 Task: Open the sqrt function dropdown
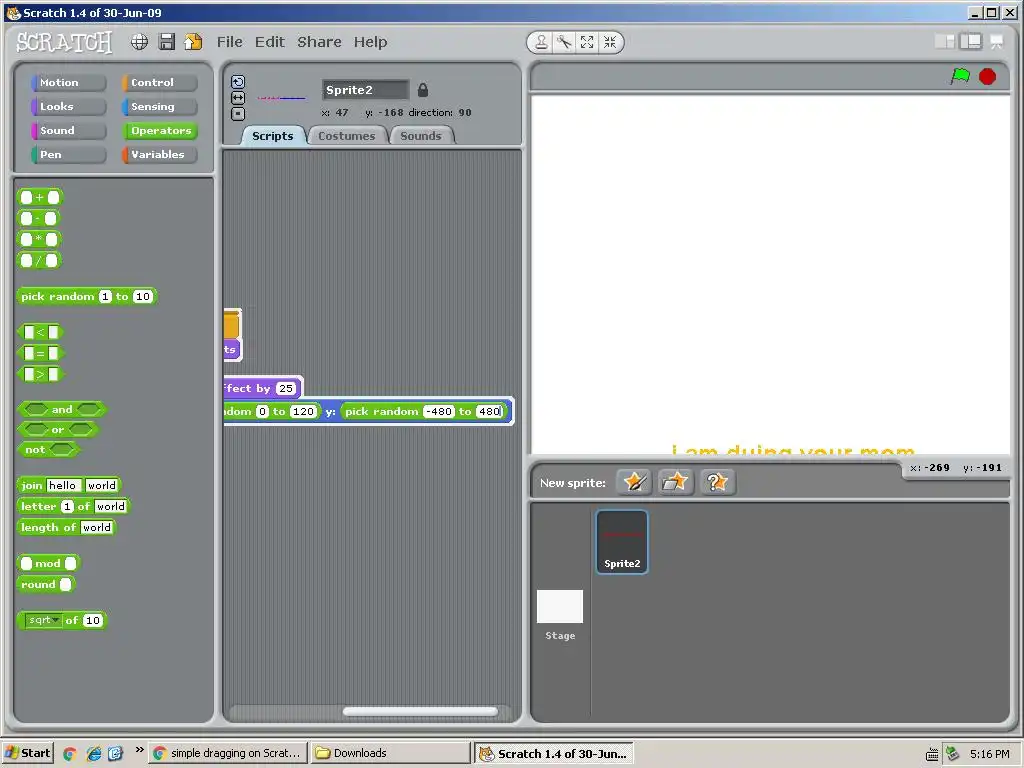43,620
